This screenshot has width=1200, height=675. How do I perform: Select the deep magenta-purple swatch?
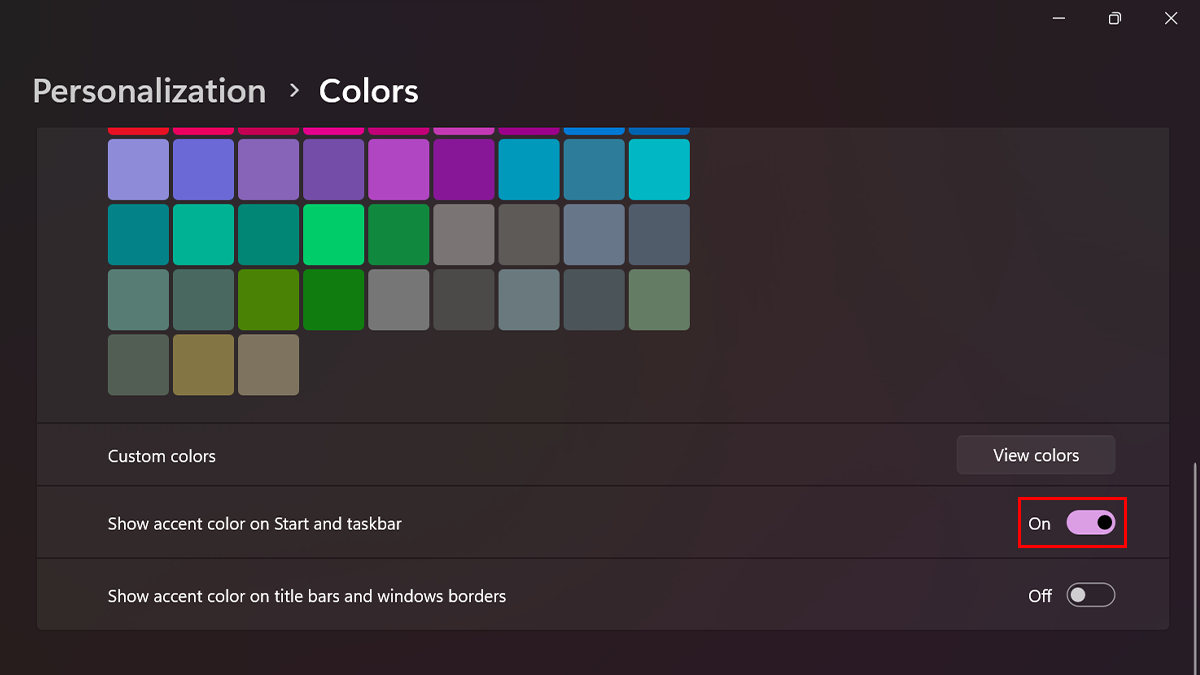(463, 170)
